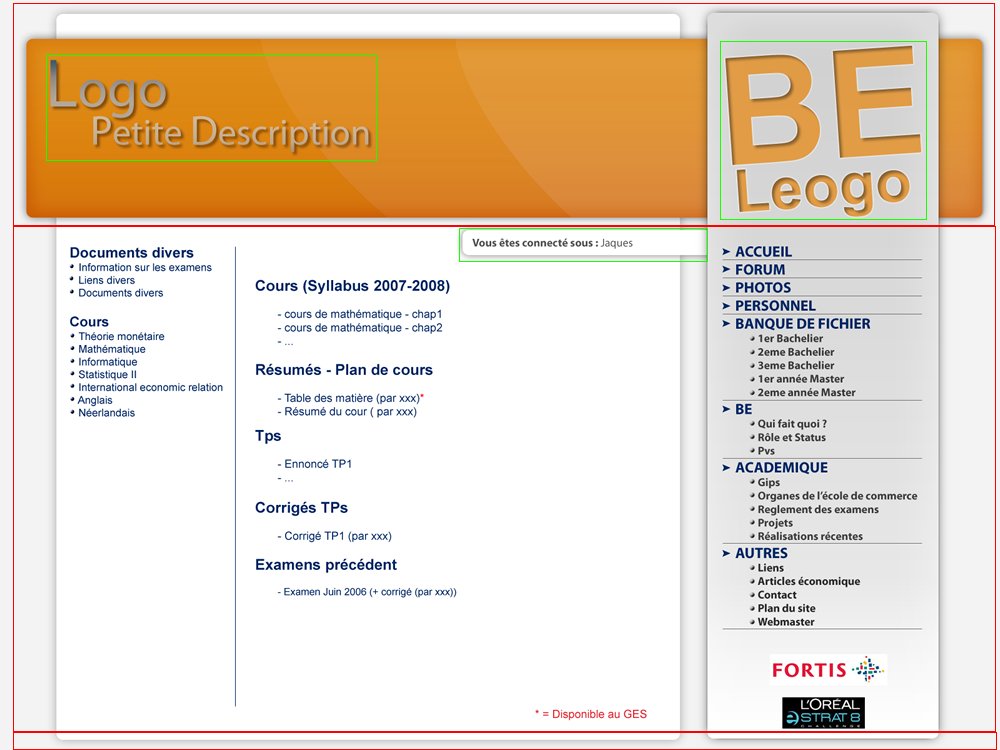The width and height of the screenshot is (1000, 750).
Task: Select 3eme Bachelier submenu
Action: point(796,365)
